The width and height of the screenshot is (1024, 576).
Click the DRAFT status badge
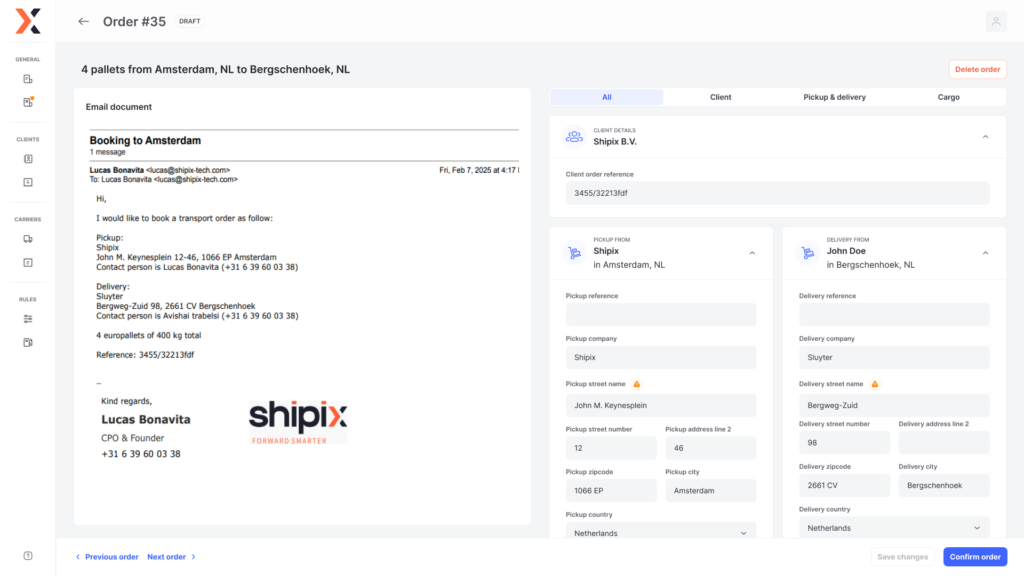coord(189,22)
